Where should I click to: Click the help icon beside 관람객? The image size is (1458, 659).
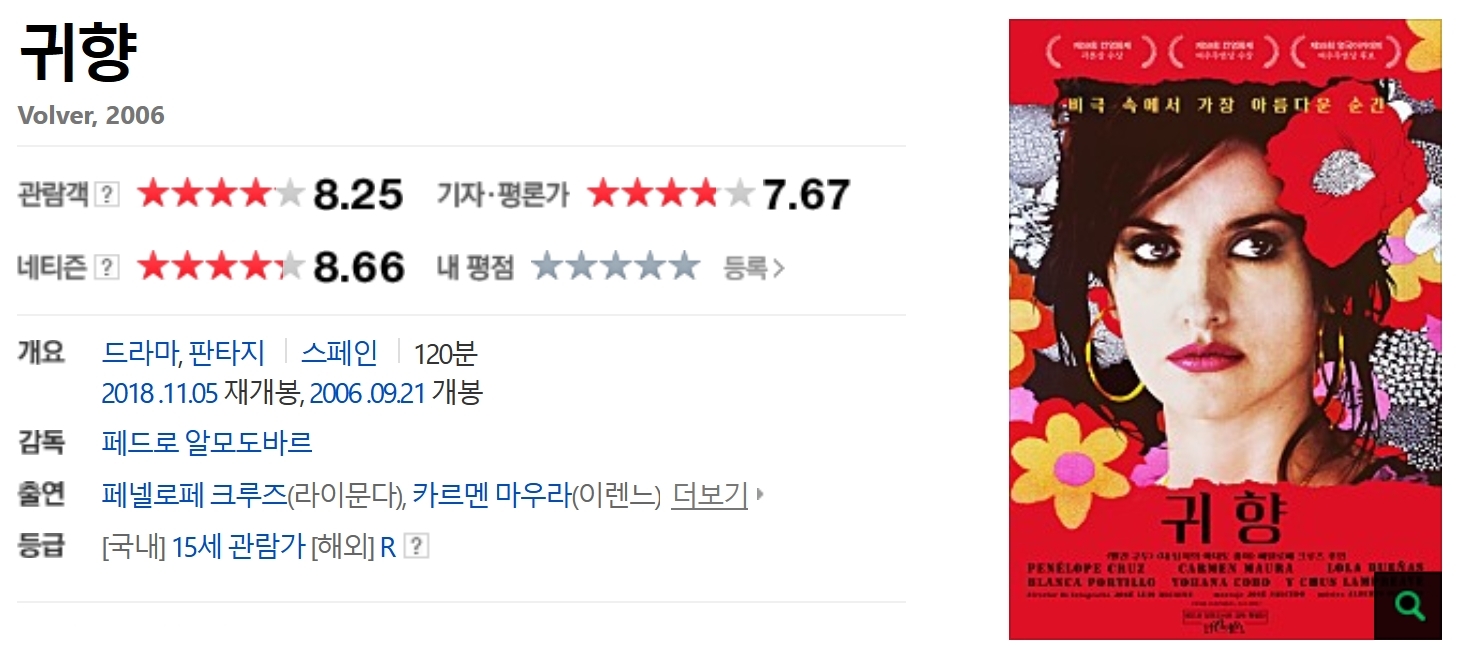coord(107,194)
